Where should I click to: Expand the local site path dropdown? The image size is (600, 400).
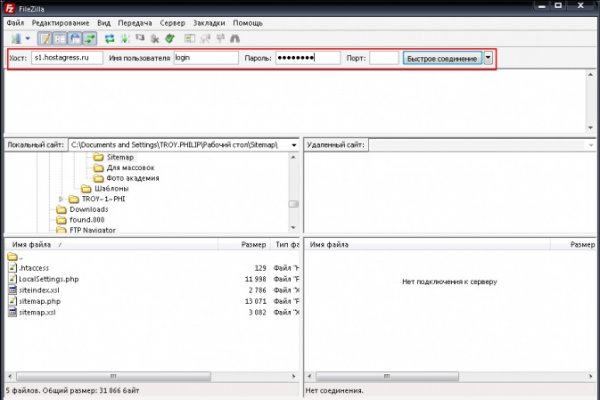tap(292, 145)
